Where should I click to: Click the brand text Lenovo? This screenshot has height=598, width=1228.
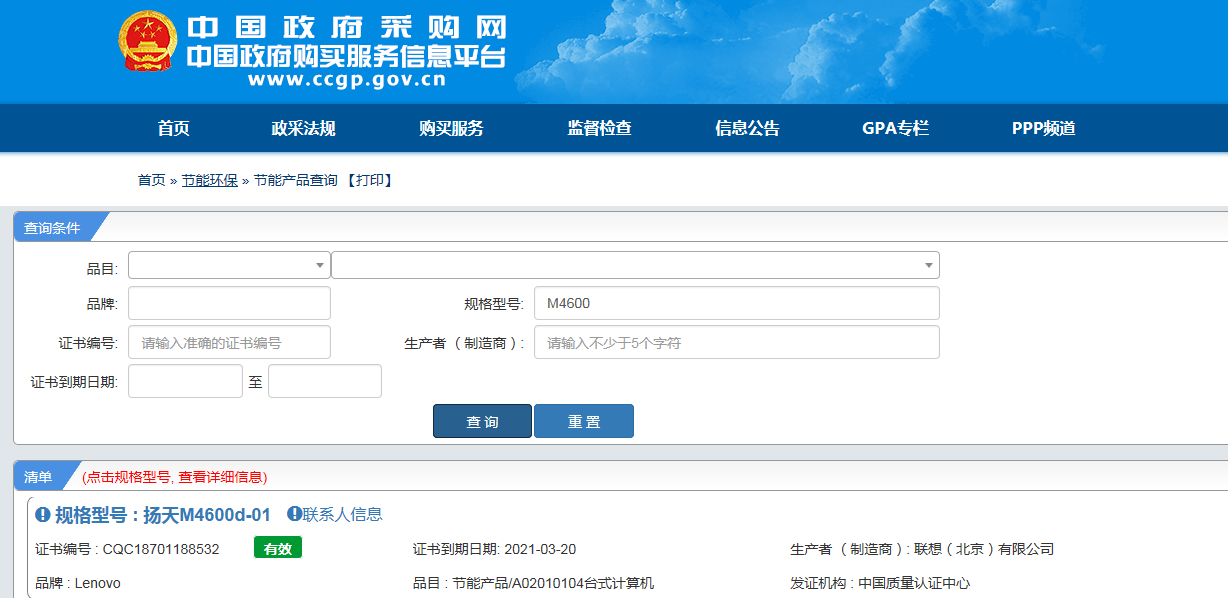[x=97, y=583]
